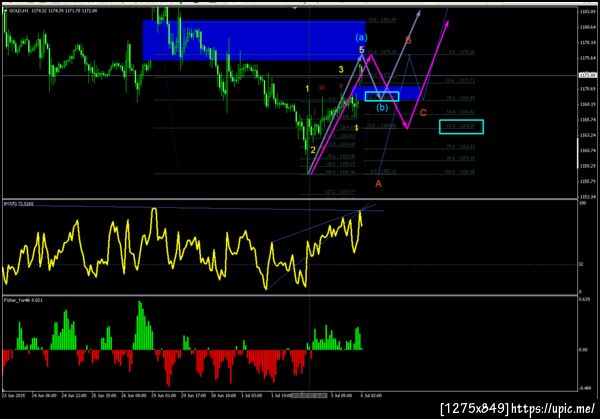
Task: Click price scale value 1155.79
Action: (x=587, y=181)
